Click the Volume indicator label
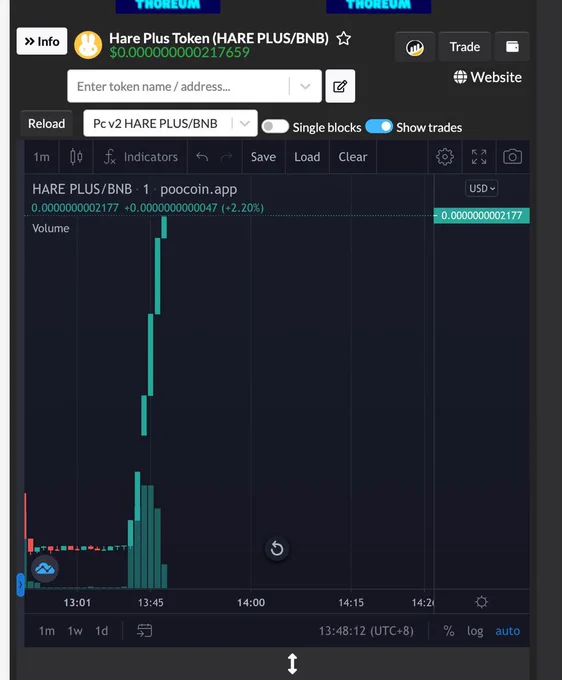This screenshot has height=680, width=562. coord(51,229)
